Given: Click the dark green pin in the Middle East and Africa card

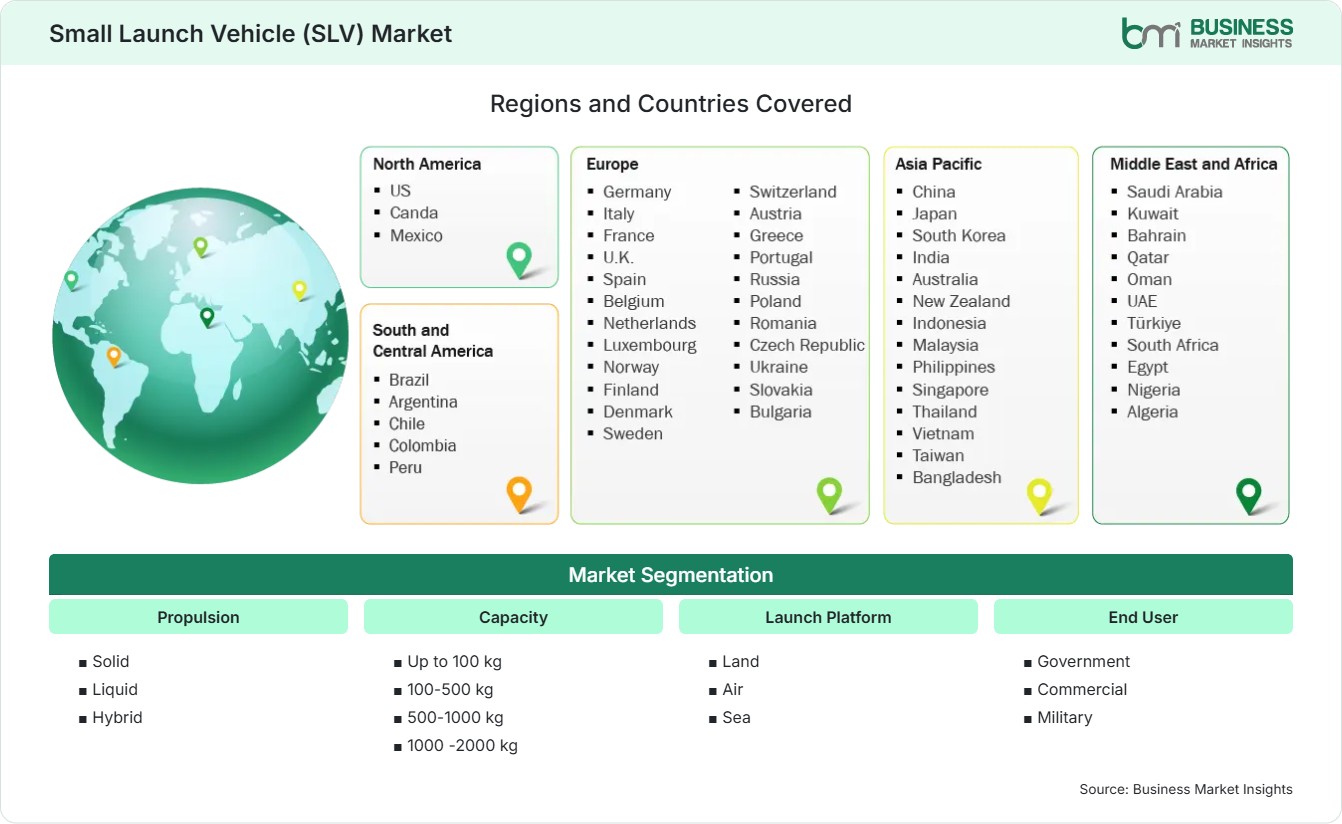Looking at the screenshot, I should pos(1249,495).
